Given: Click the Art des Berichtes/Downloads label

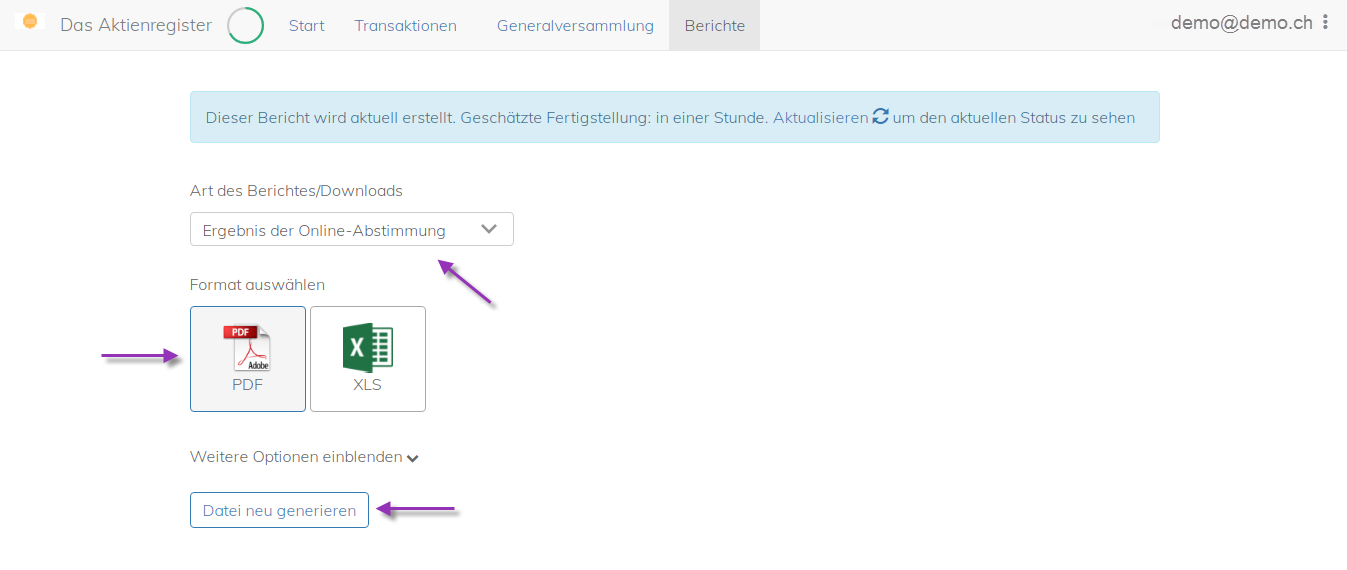Looking at the screenshot, I should point(296,190).
